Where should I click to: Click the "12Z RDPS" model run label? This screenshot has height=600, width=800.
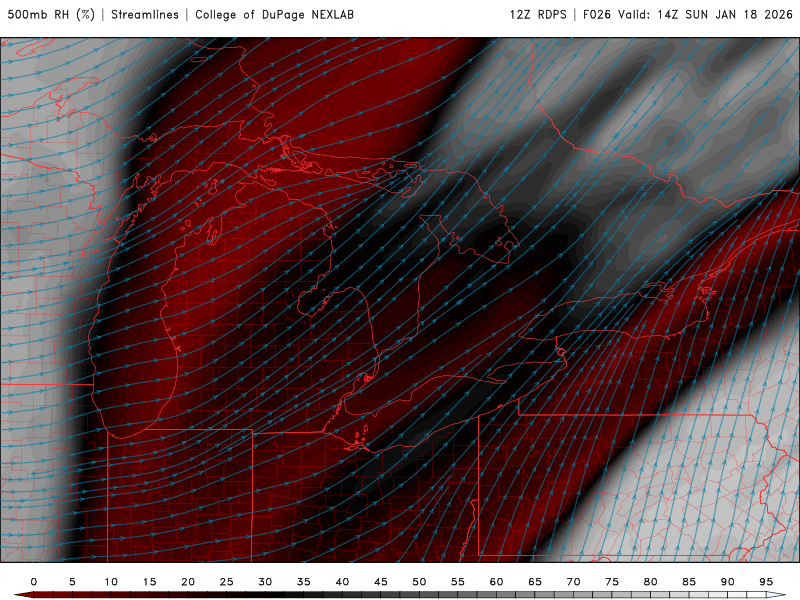538,14
